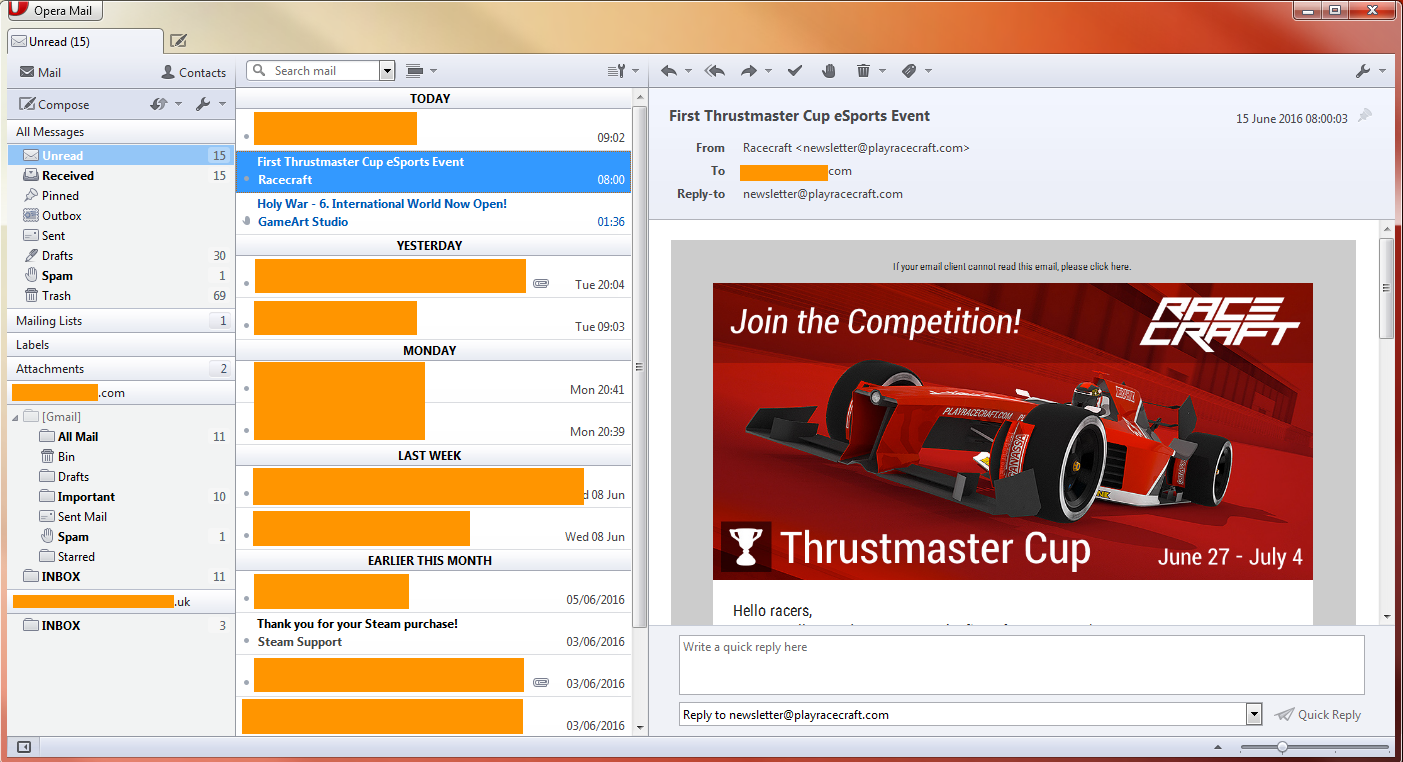The height and width of the screenshot is (762, 1403).
Task: Open the list sorting and settings wrench icon
Action: (617, 71)
